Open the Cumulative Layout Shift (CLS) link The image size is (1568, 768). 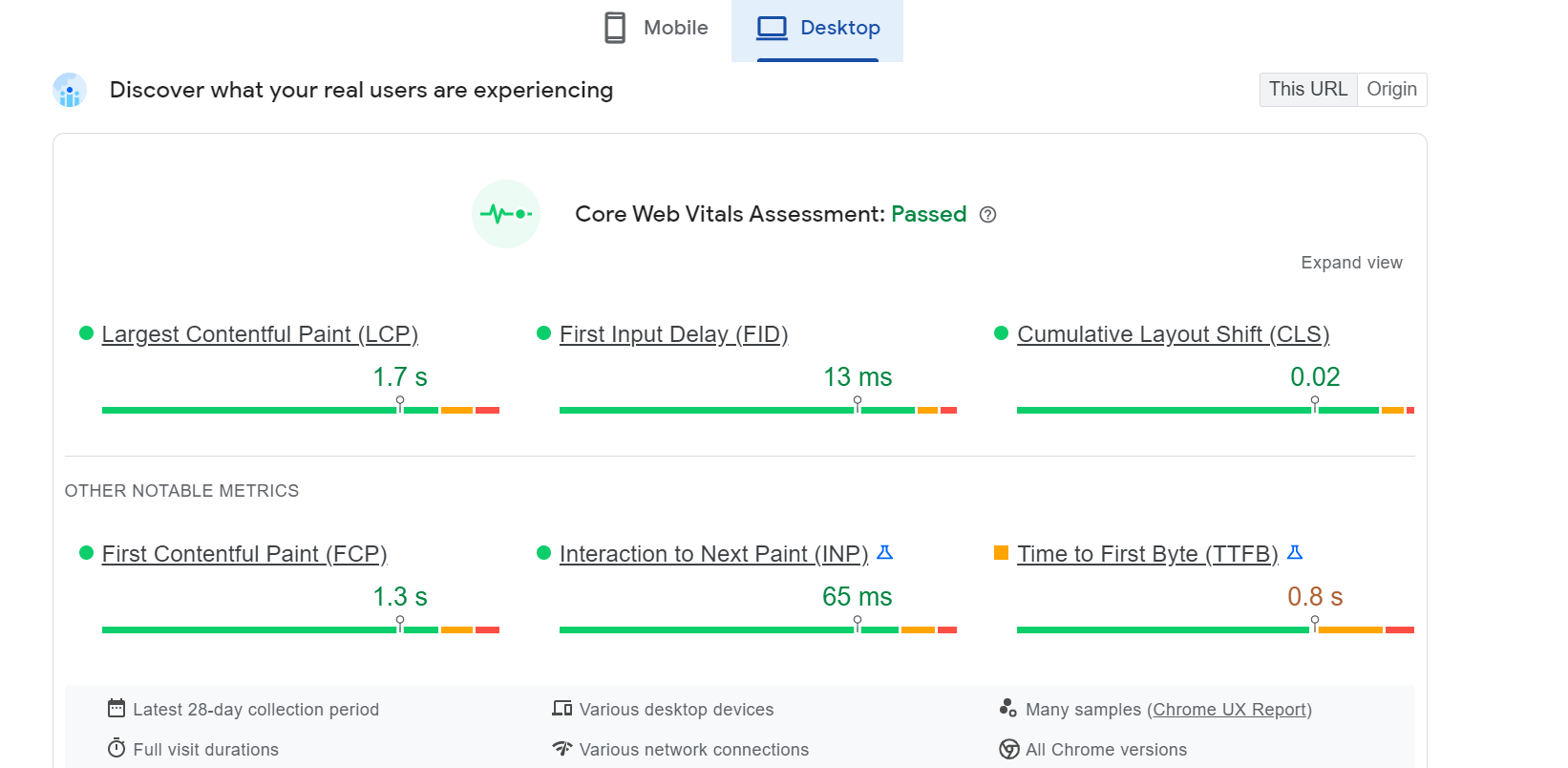[1173, 334]
